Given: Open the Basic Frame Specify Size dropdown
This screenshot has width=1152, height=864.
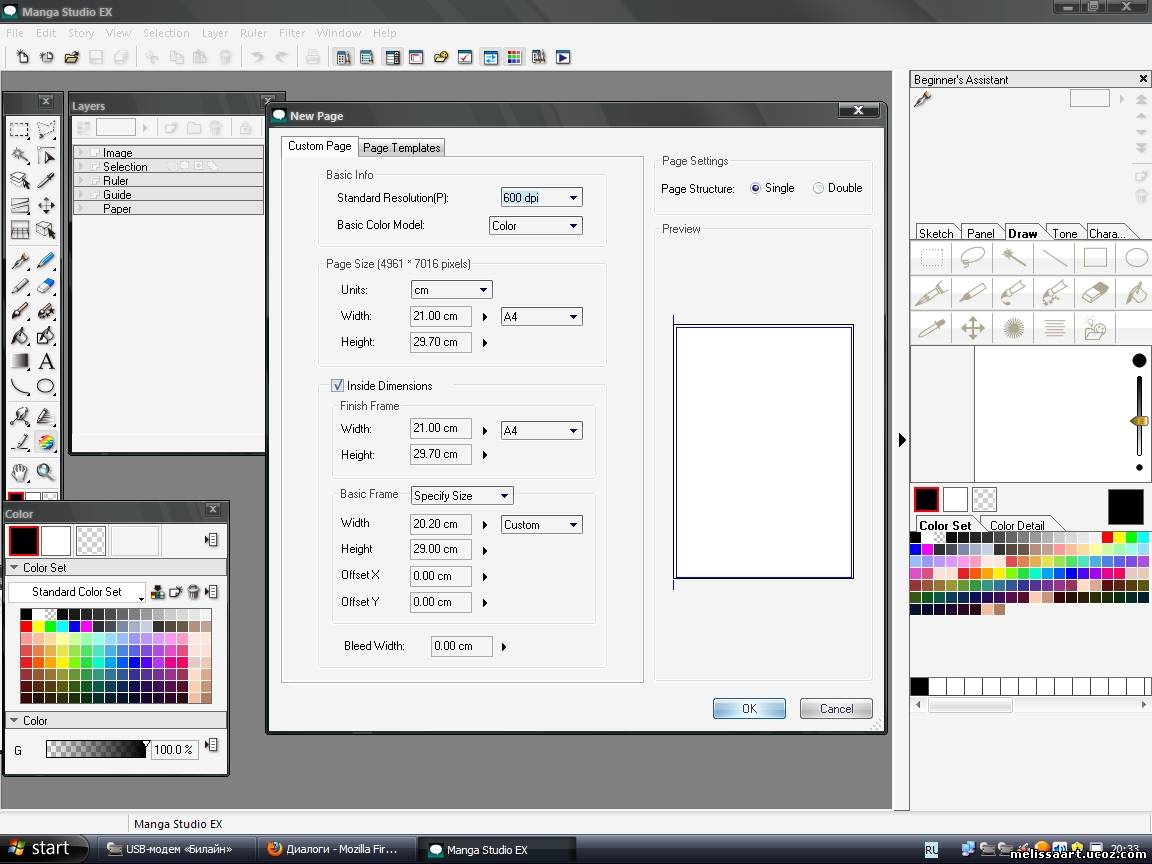Looking at the screenshot, I should [462, 496].
